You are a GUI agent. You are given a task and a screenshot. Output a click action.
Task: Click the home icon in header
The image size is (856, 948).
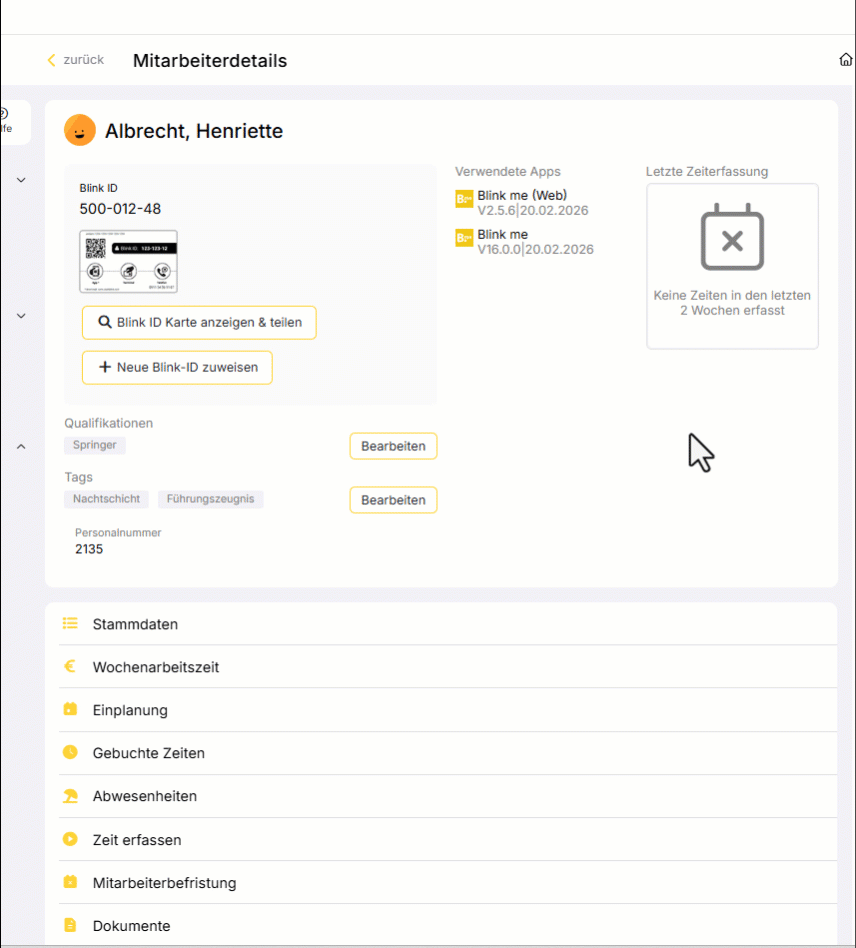click(846, 60)
